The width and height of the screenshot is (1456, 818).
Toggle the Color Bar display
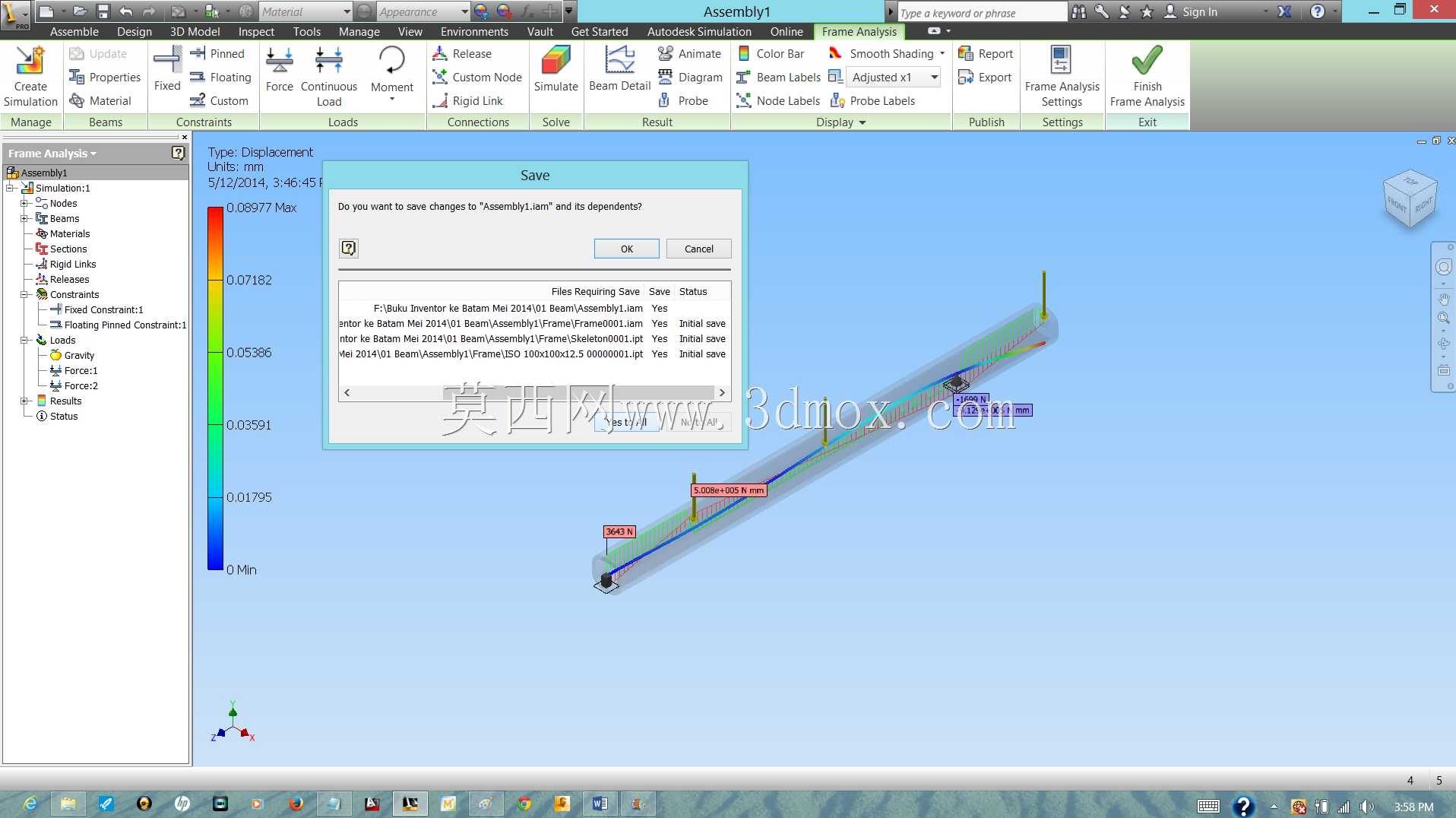(x=771, y=54)
